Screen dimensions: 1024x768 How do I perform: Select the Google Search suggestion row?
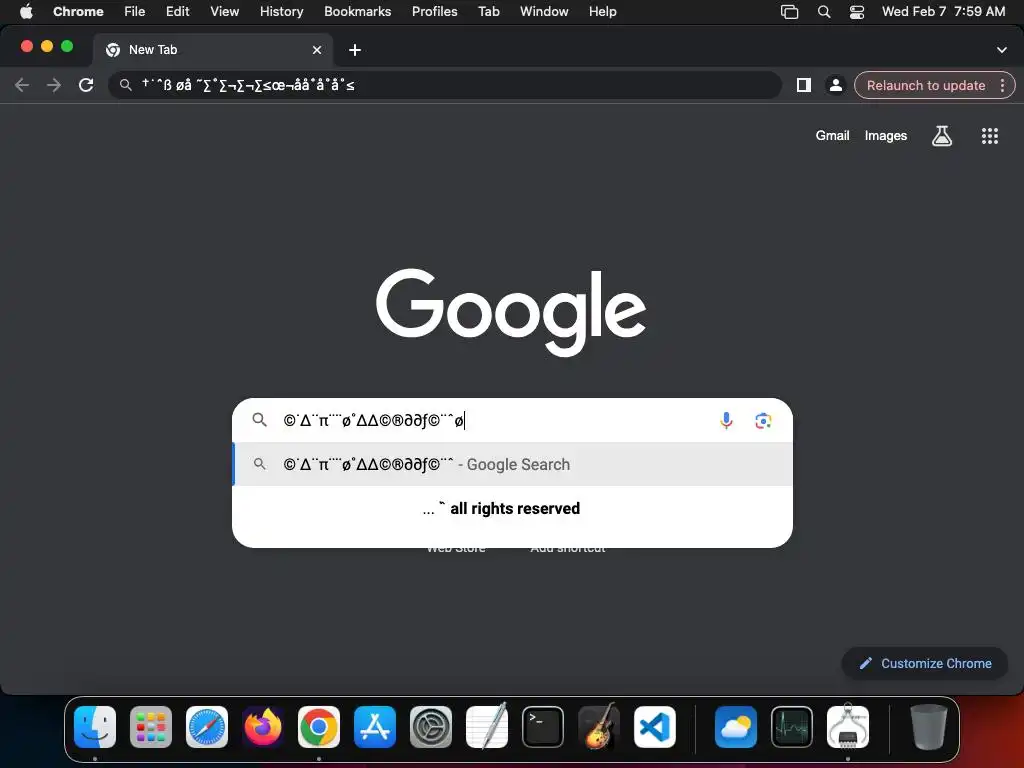pos(513,464)
